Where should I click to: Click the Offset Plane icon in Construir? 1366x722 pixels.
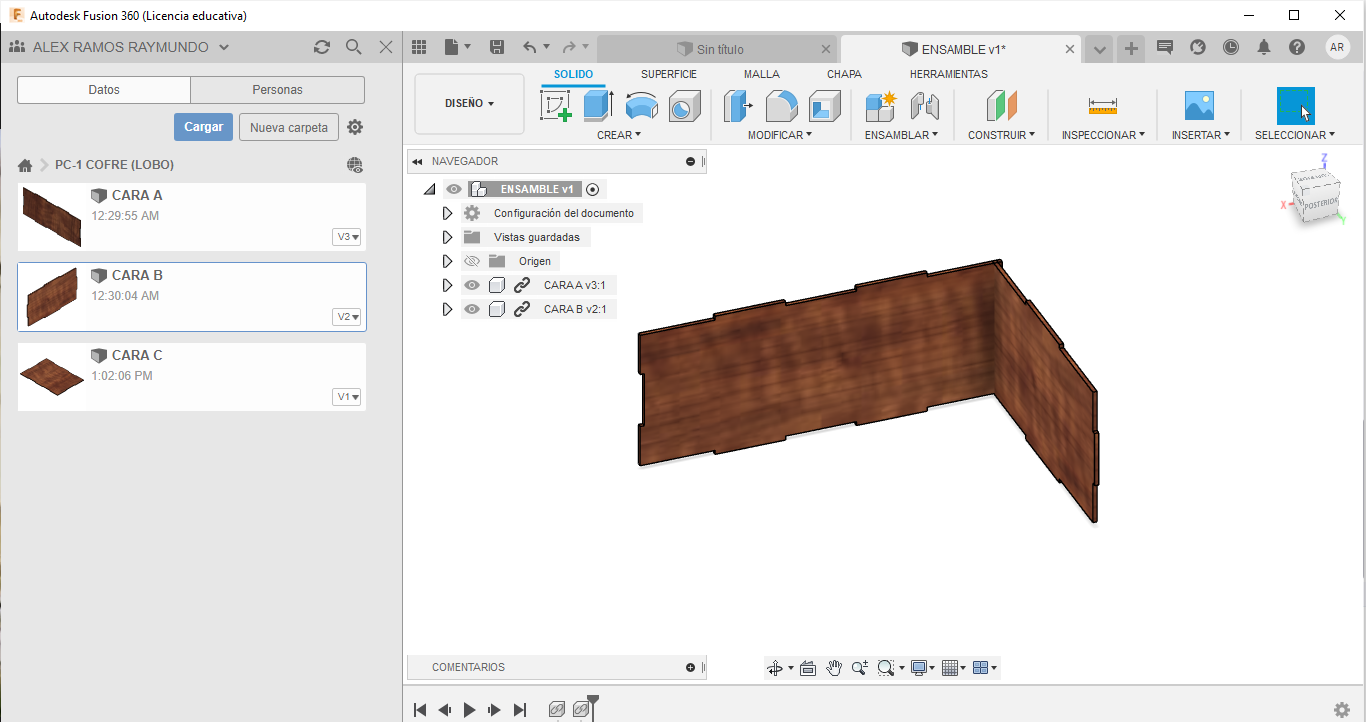[1001, 105]
